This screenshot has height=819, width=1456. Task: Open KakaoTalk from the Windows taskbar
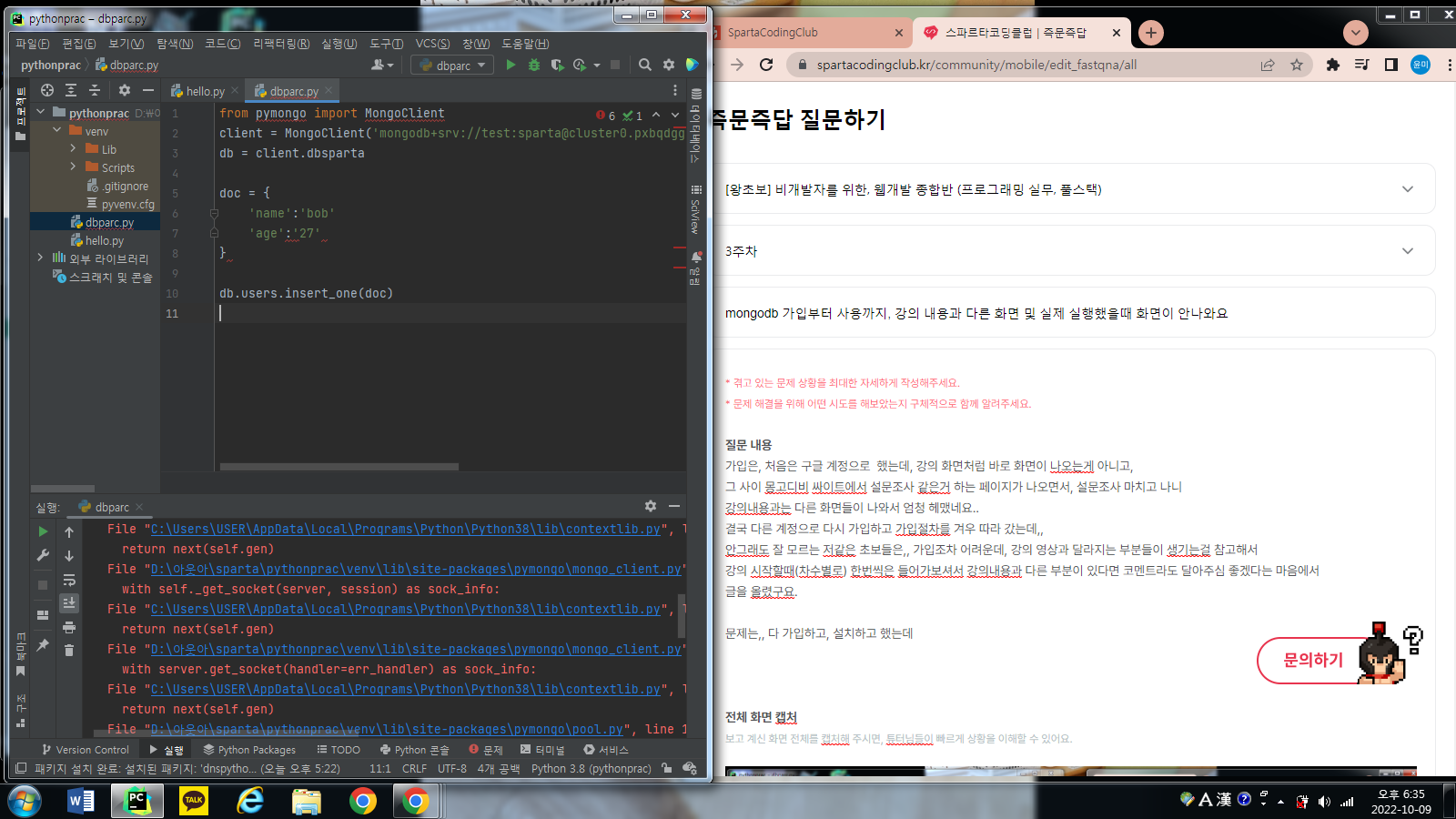click(194, 801)
